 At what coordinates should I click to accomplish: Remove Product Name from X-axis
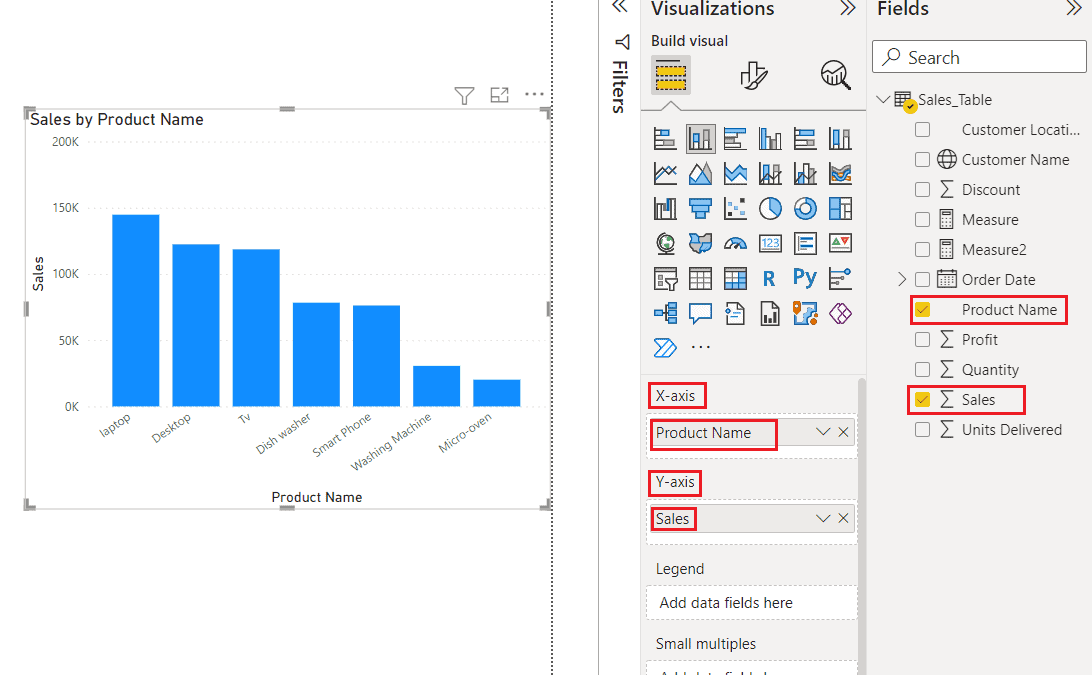(x=843, y=433)
